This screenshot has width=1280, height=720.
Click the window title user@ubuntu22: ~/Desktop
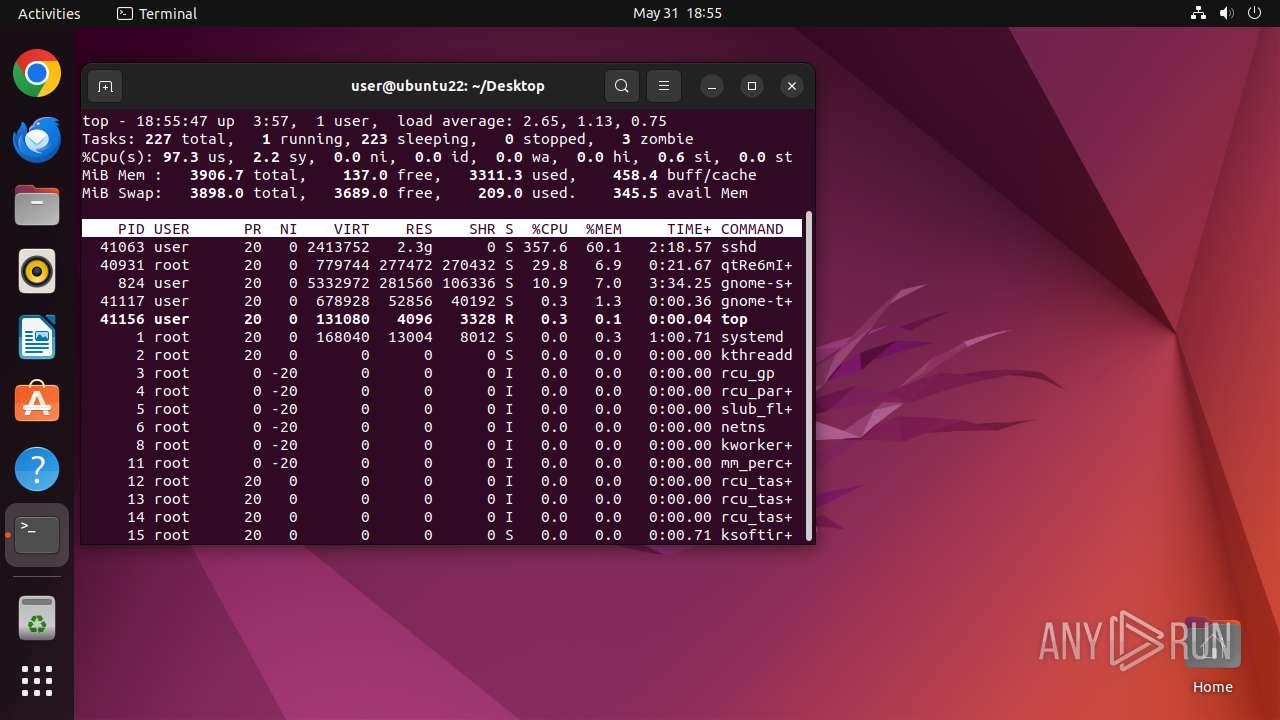(x=447, y=86)
